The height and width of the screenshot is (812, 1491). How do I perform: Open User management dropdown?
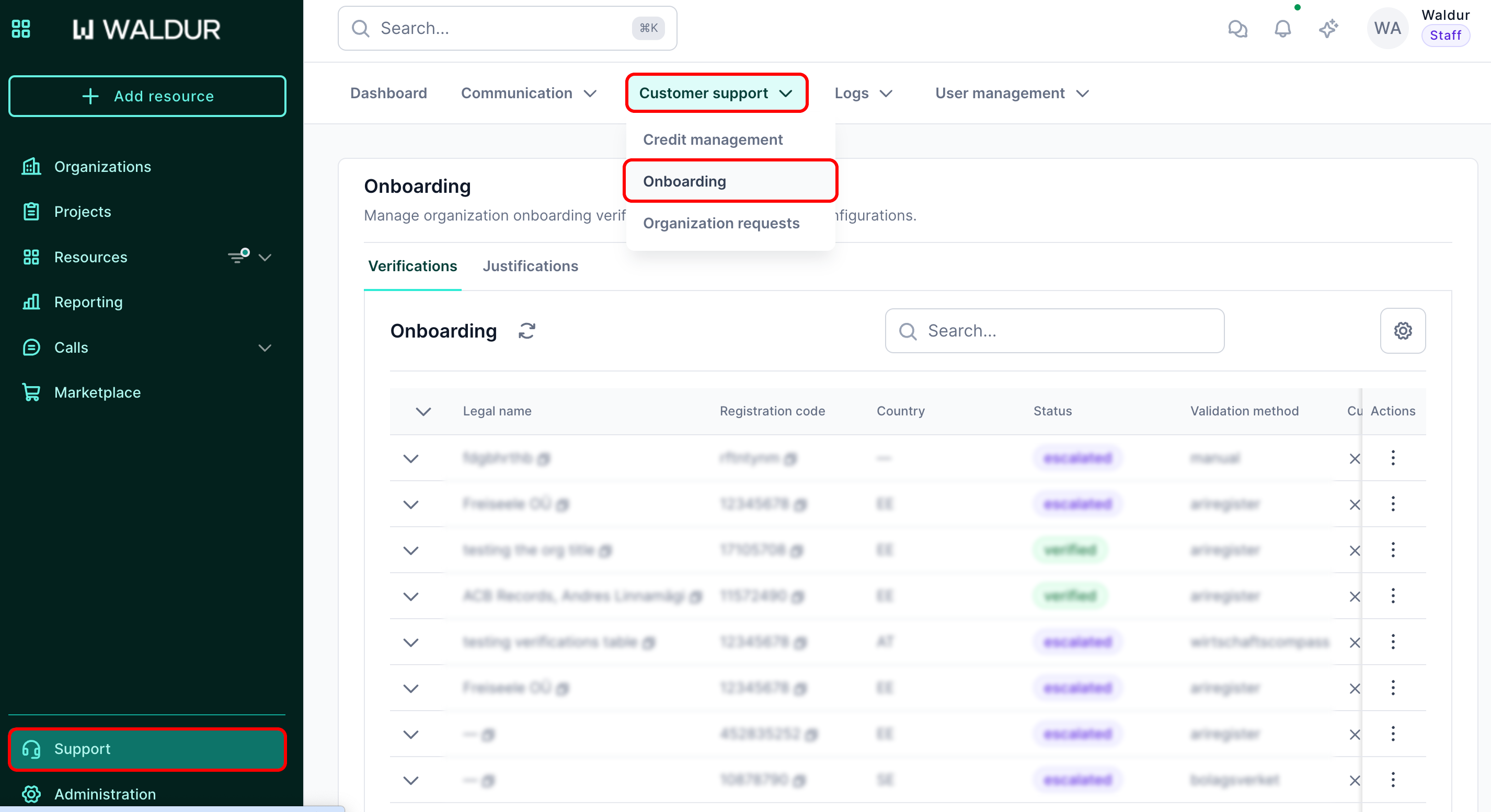click(x=1012, y=93)
